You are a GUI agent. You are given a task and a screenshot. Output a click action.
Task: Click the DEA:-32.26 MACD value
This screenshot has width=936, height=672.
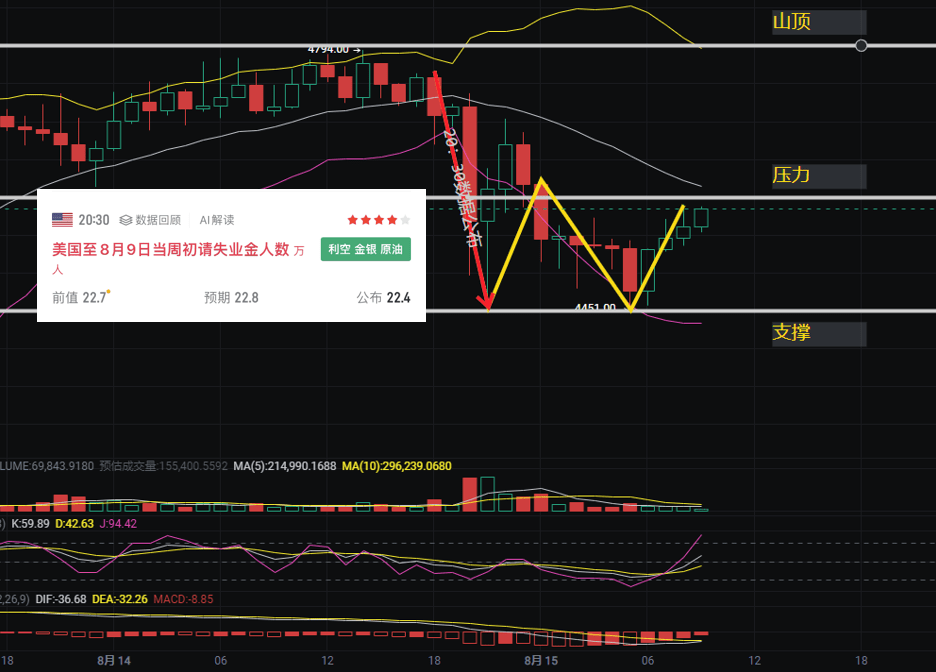click(x=119, y=599)
